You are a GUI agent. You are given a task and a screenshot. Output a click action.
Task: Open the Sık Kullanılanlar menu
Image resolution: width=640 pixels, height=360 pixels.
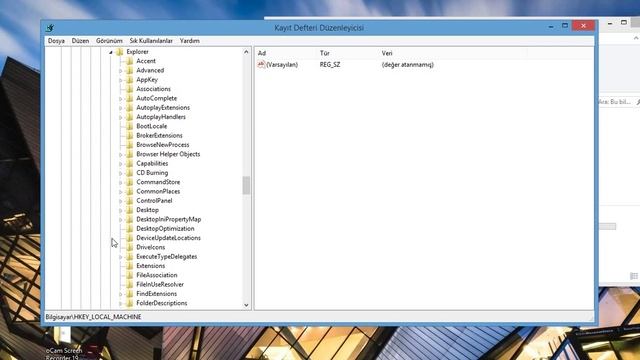coord(151,41)
